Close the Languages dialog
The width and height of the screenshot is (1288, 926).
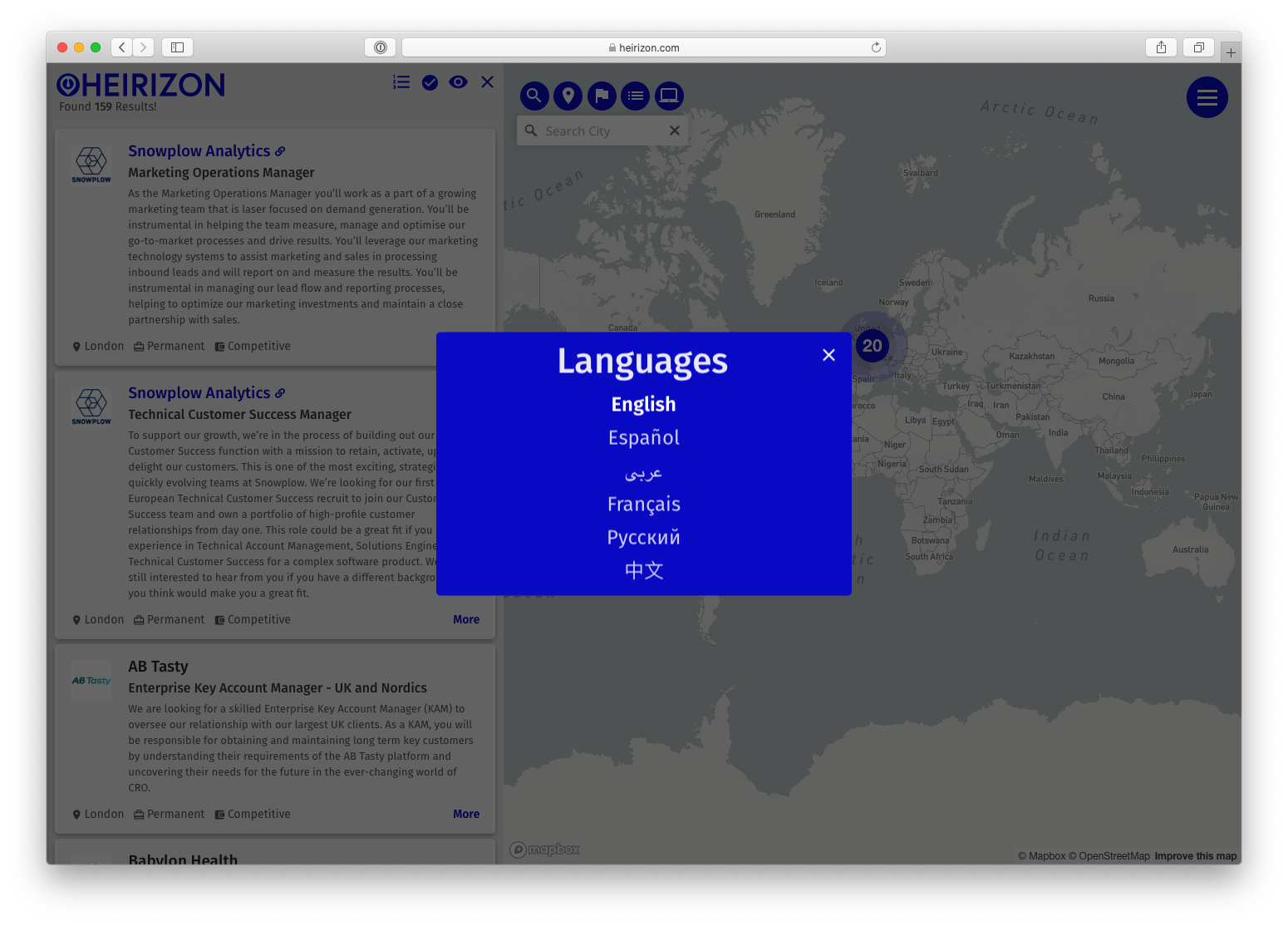tap(828, 355)
